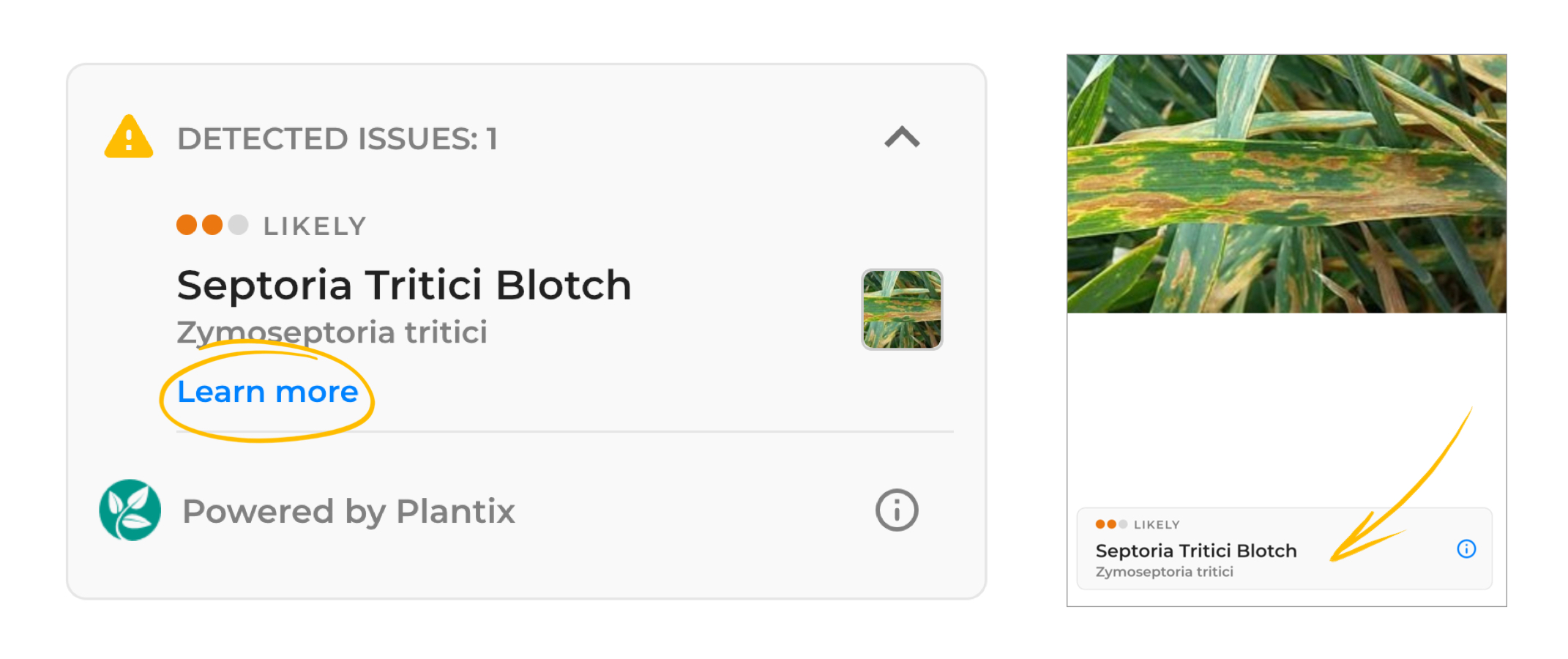Click the blue info icon on result card
Image resolution: width=1568 pixels, height=659 pixels.
click(1466, 549)
